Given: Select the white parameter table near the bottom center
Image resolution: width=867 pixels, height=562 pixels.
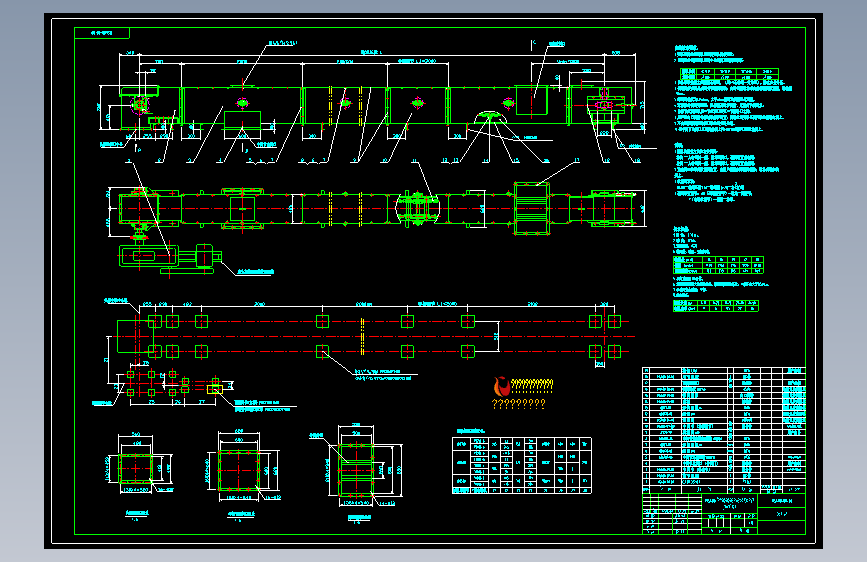Looking at the screenshot, I should [522, 465].
